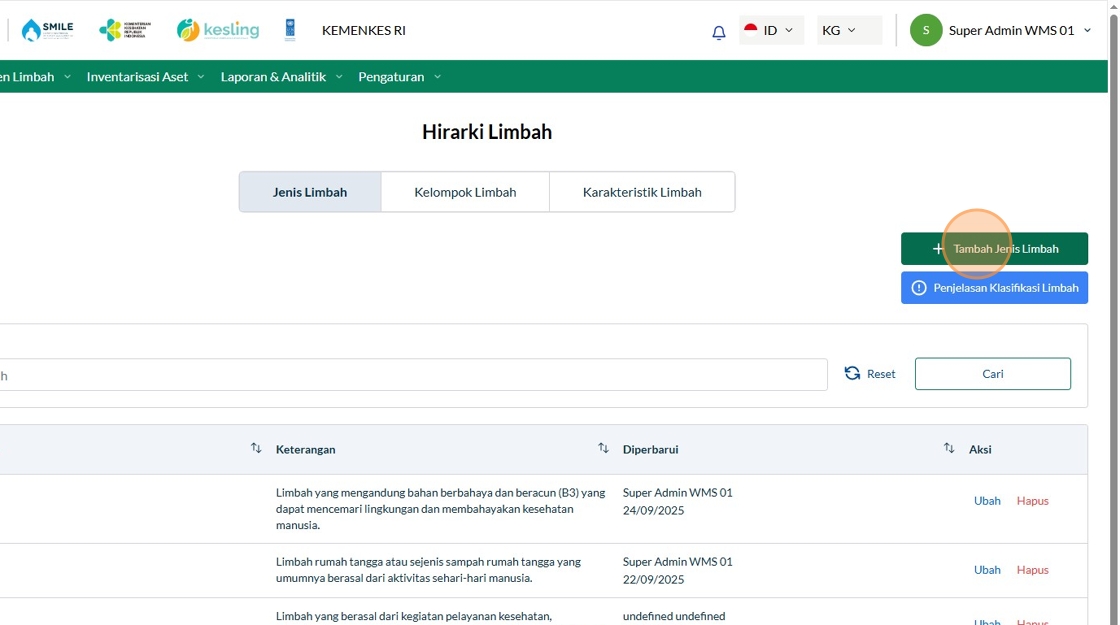Click the UNDP logo icon
Viewport: 1120px width, 625px height.
point(290,30)
